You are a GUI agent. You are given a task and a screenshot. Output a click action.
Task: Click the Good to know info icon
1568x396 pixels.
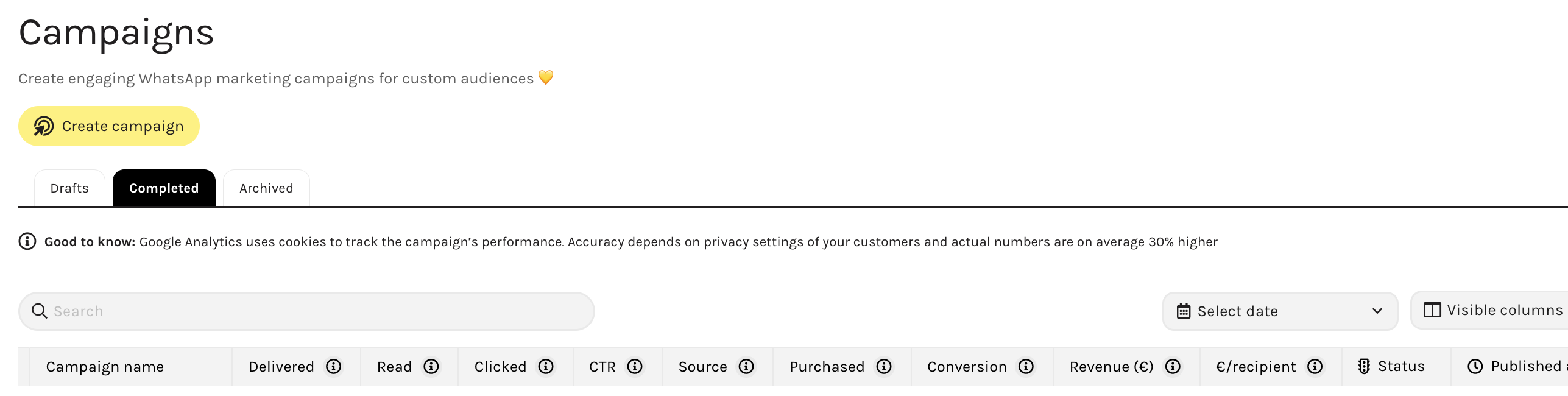pos(27,242)
